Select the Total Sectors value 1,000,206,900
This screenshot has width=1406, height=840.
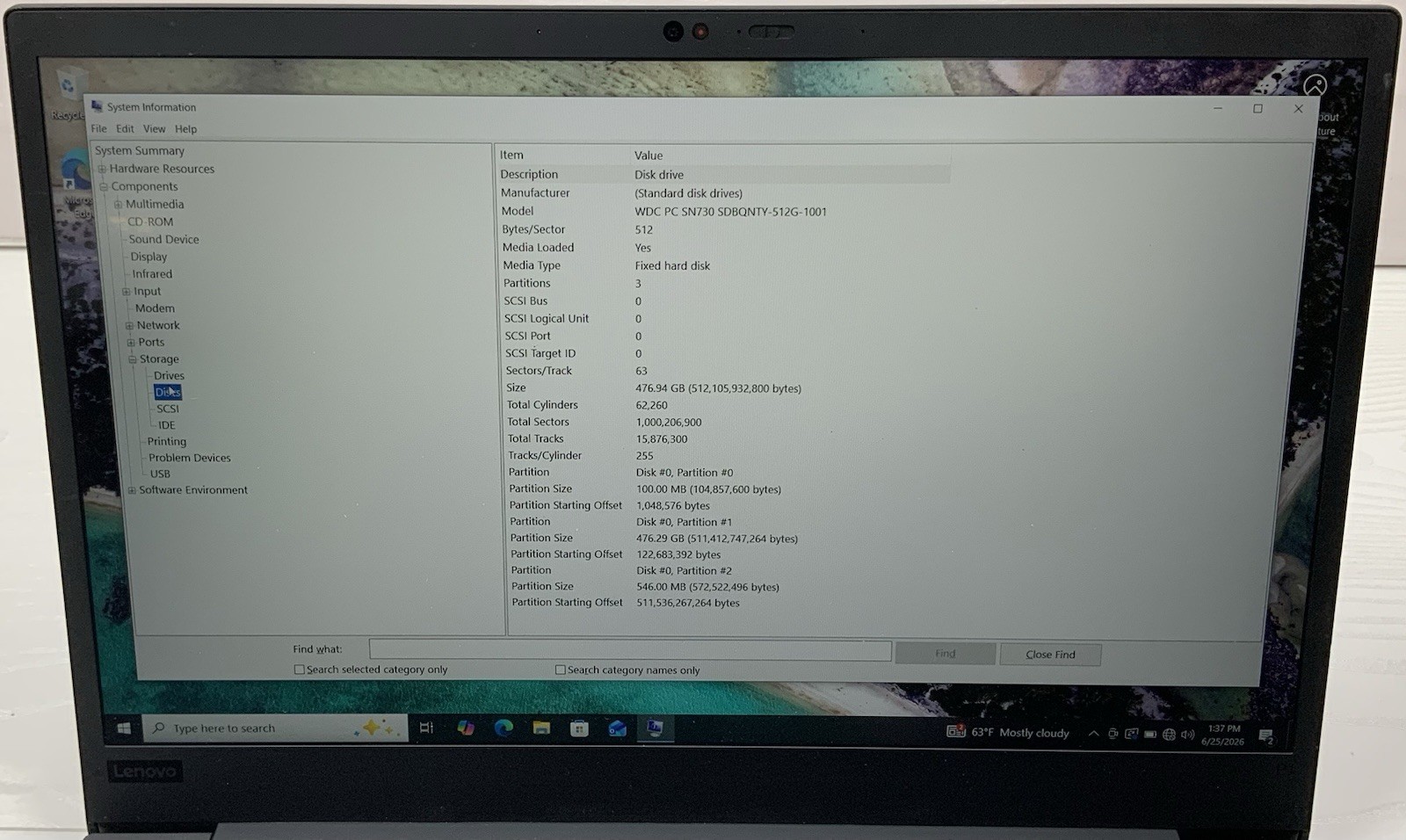pos(668,422)
